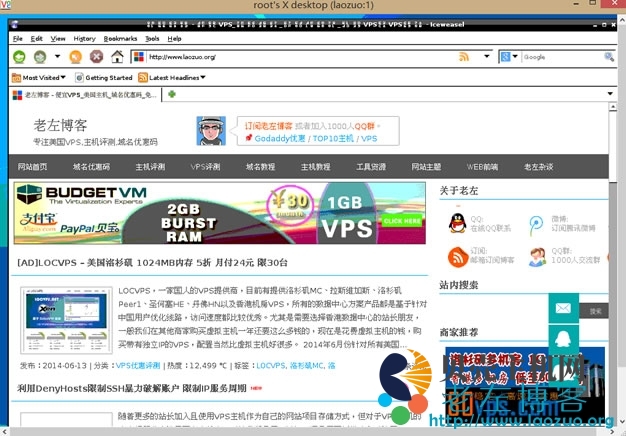The width and height of the screenshot is (626, 436).
Task: Go to Home via house icon
Action: [117, 57]
